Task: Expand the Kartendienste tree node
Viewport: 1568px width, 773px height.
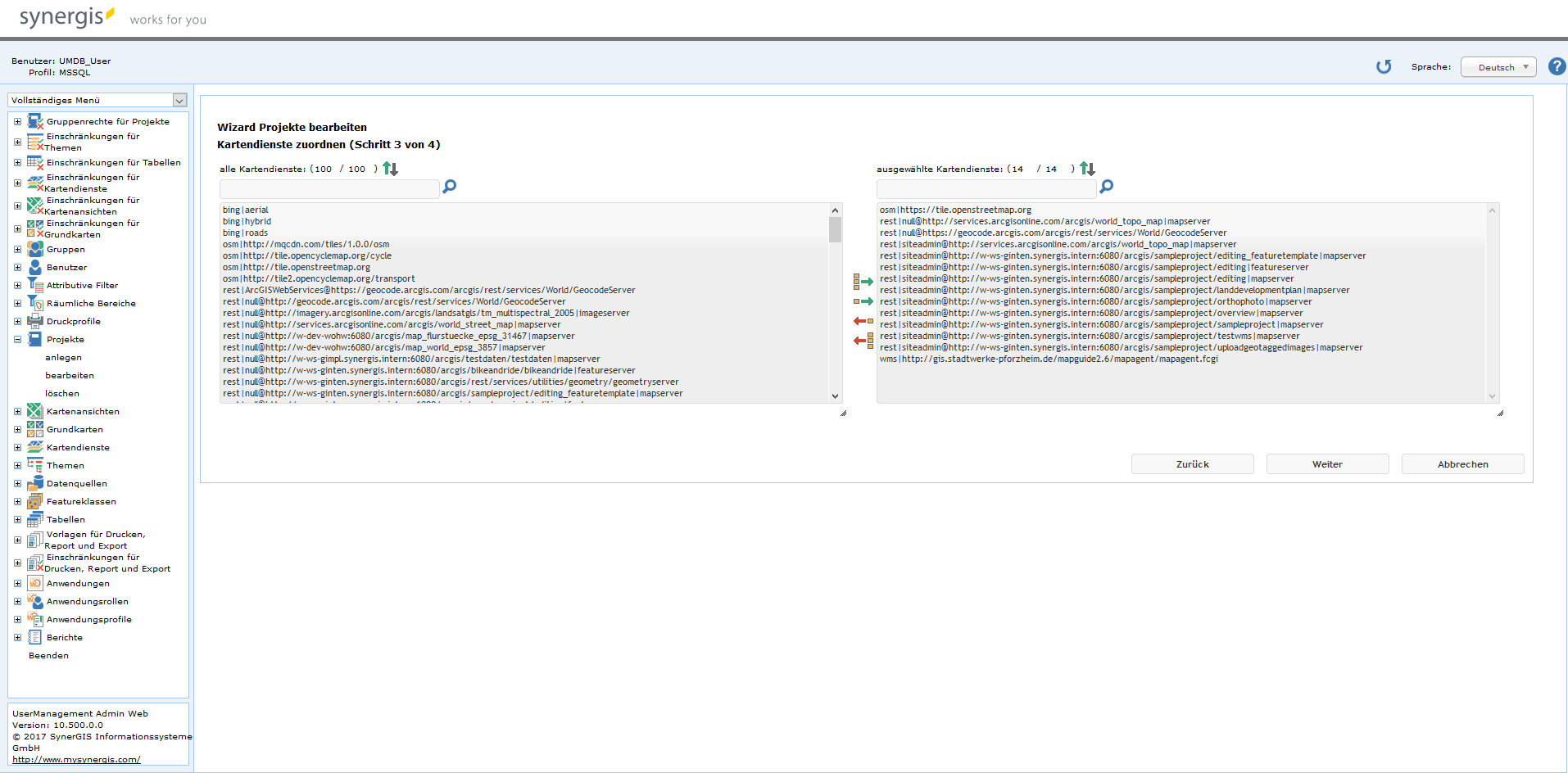Action: click(x=17, y=448)
